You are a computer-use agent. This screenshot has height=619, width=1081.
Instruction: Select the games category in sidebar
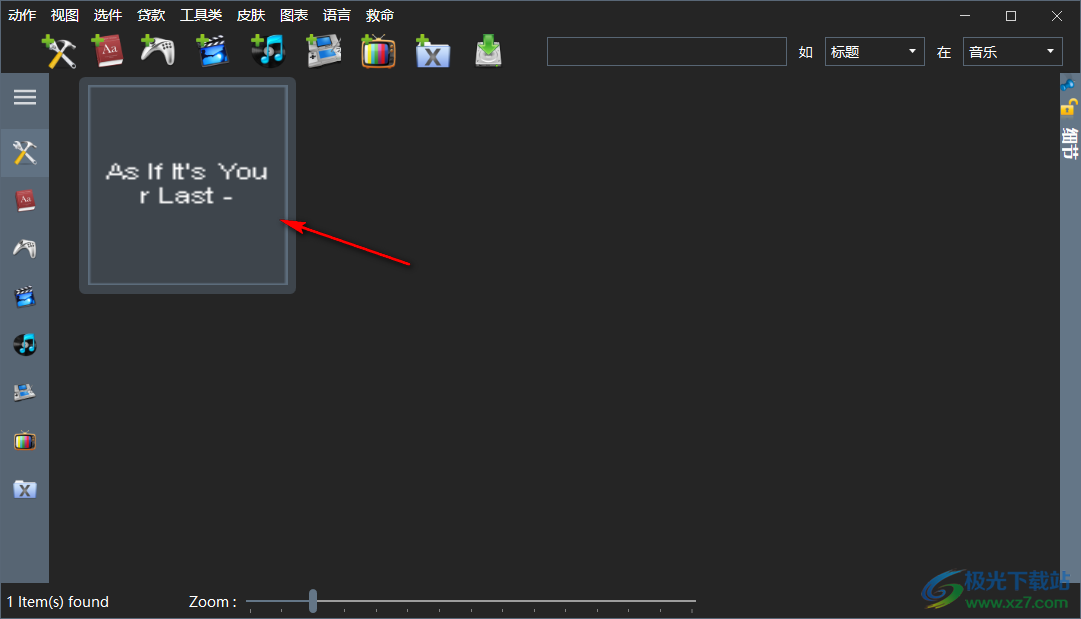tap(25, 249)
